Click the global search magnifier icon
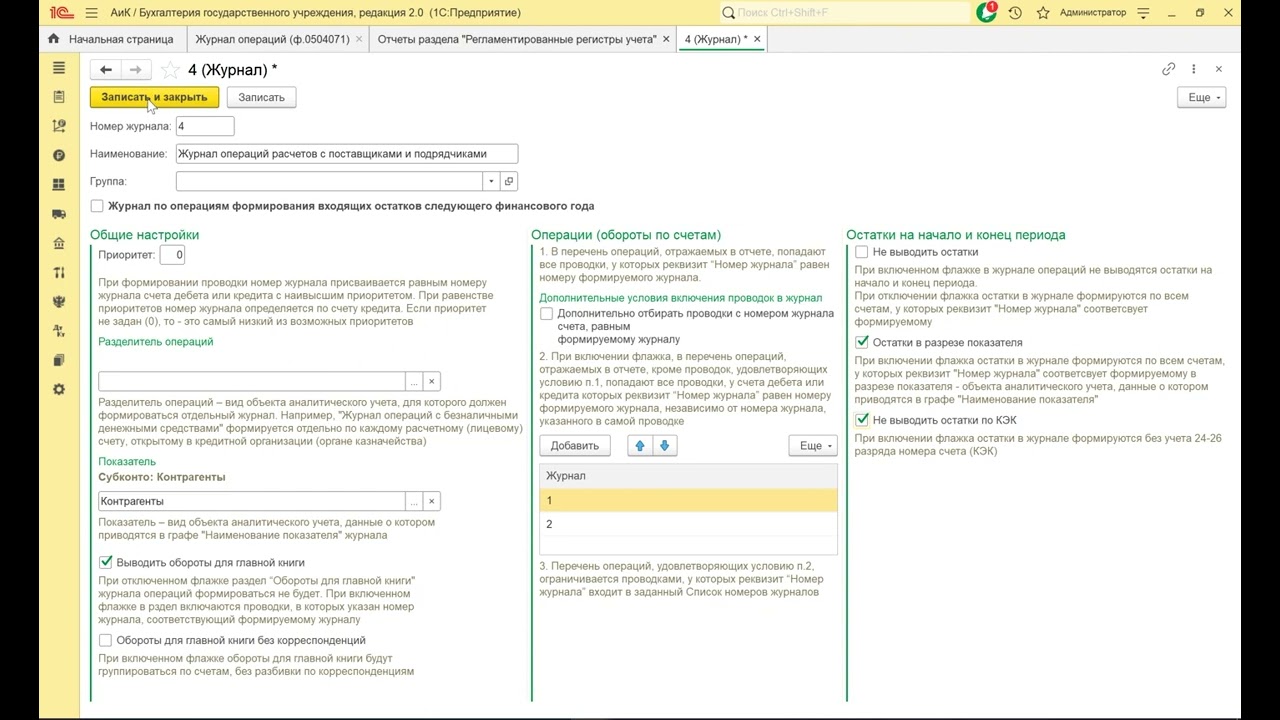 click(x=729, y=13)
